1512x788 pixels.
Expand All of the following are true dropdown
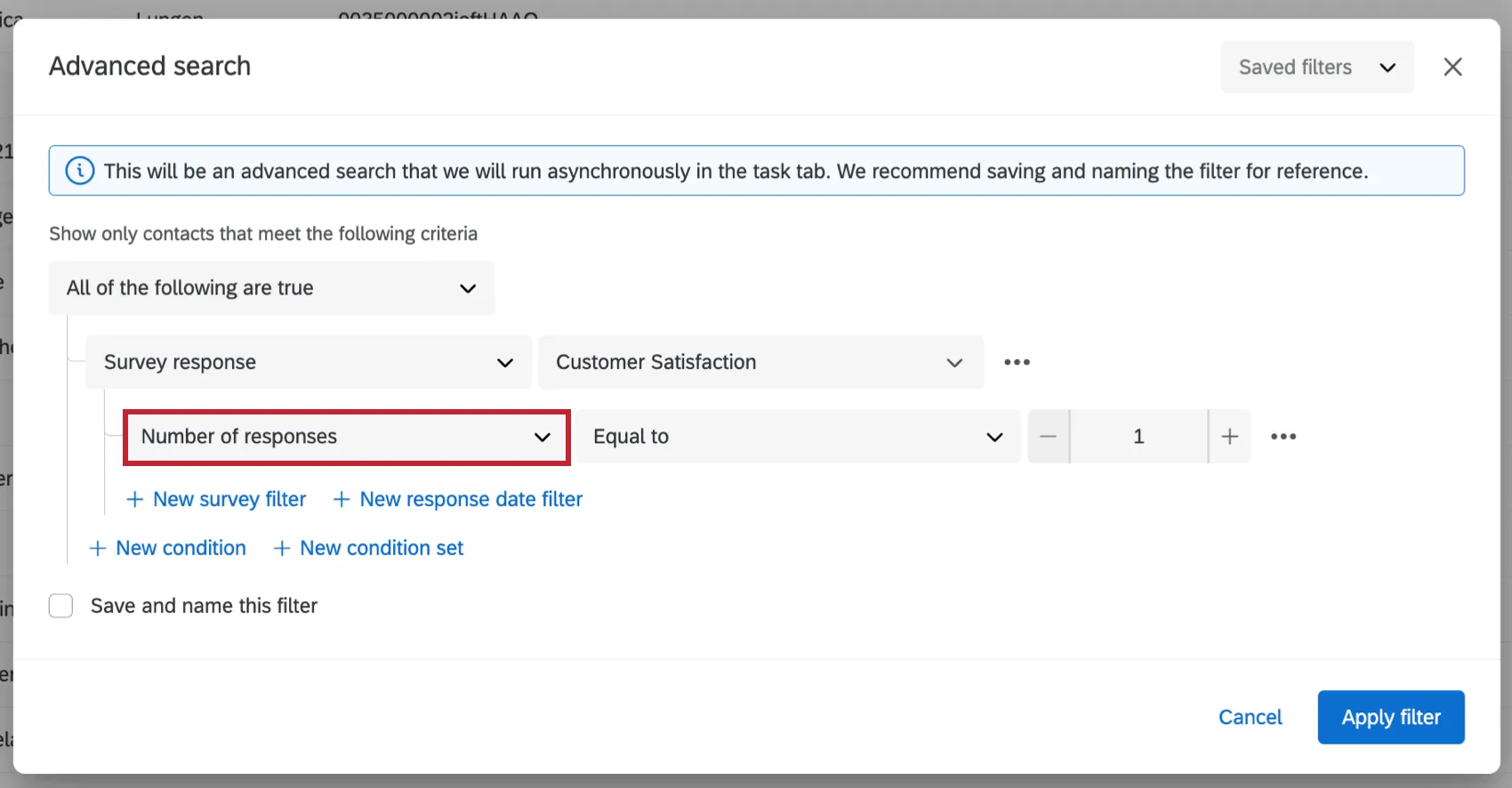[271, 288]
